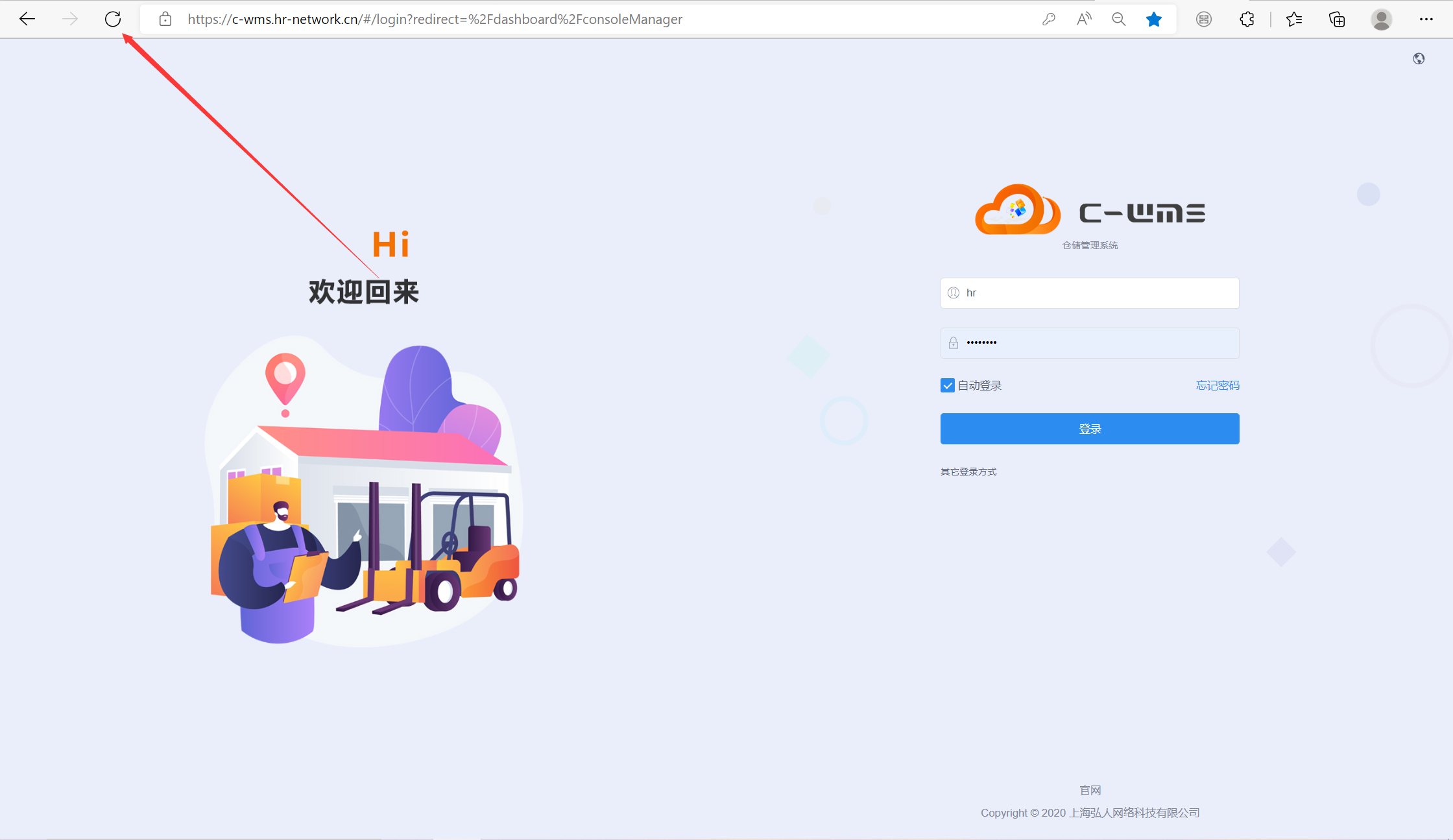Open the browser profile avatar
This screenshot has width=1453, height=840.
pos(1382,19)
